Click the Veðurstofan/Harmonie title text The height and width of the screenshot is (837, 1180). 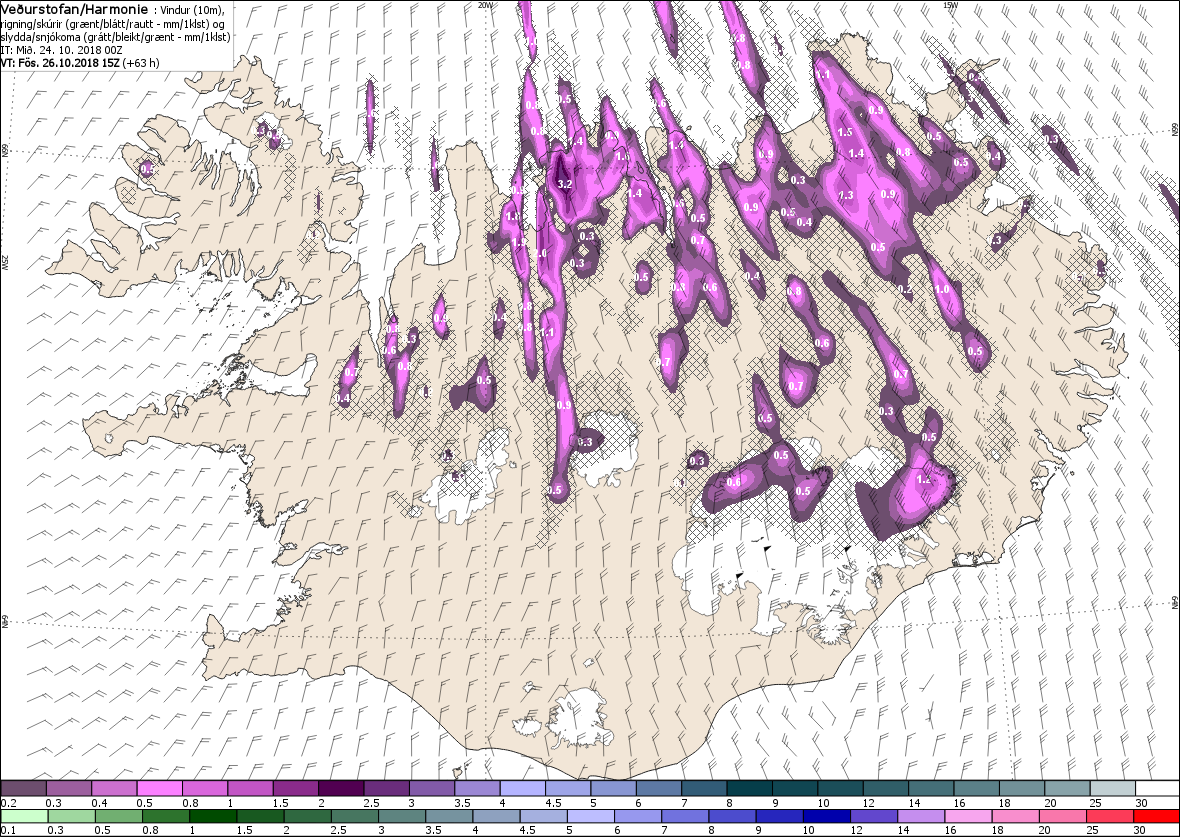pos(77,8)
